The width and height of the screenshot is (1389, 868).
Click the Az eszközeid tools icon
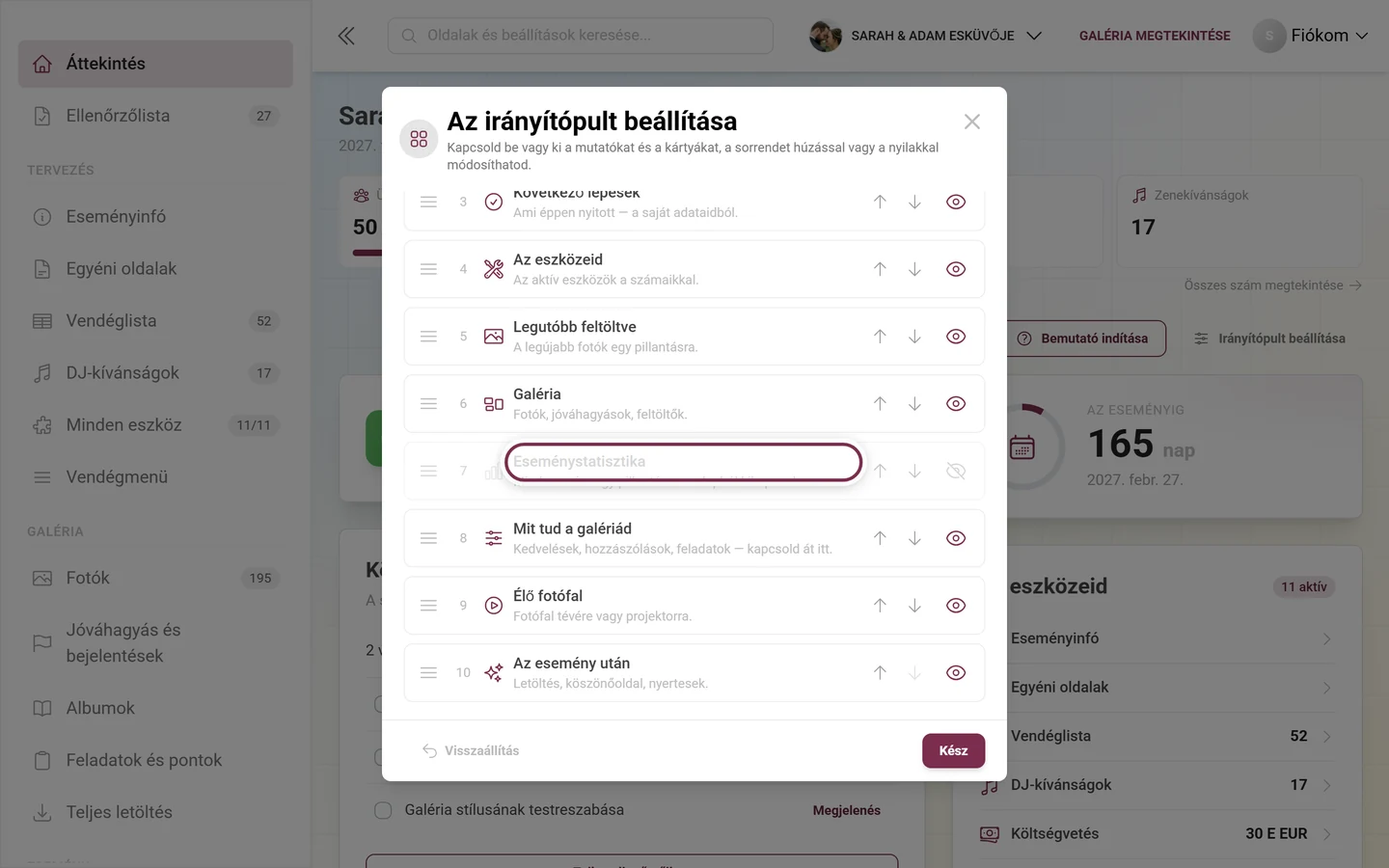tap(494, 269)
